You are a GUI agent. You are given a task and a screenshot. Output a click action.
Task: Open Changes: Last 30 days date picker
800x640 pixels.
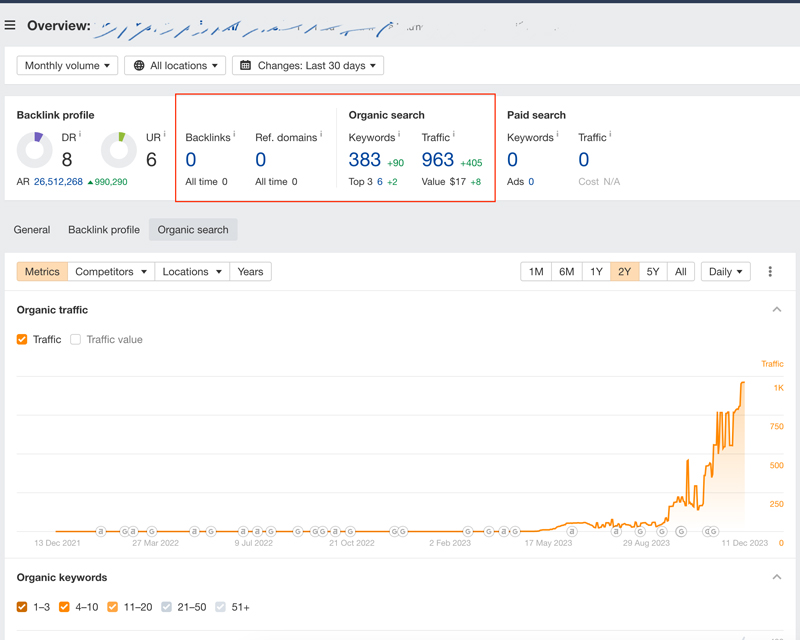(308, 65)
